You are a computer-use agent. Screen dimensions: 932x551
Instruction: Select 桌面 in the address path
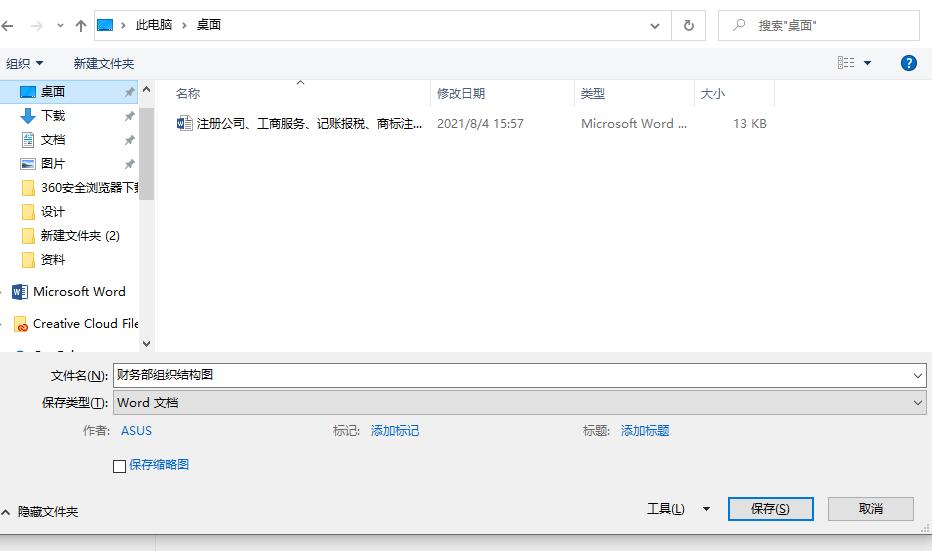coord(209,25)
